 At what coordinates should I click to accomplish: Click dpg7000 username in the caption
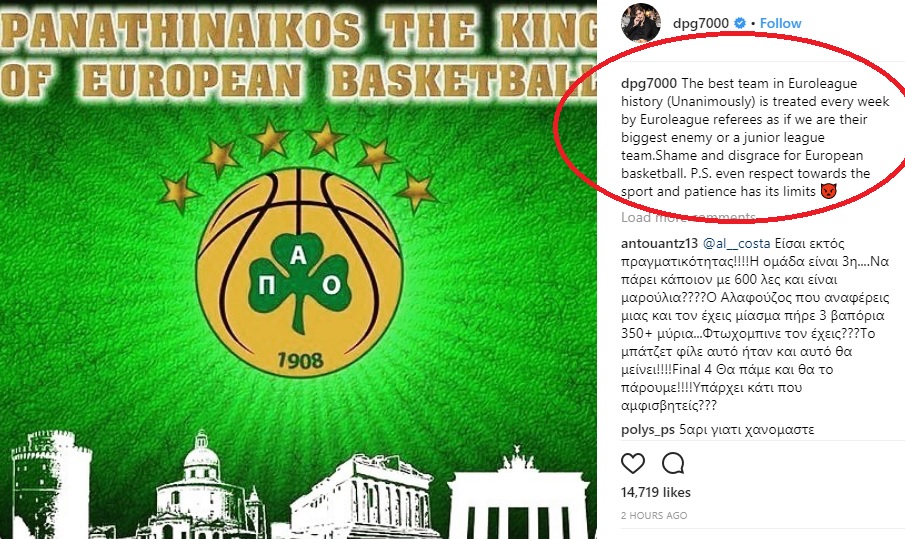pyautogui.click(x=649, y=84)
